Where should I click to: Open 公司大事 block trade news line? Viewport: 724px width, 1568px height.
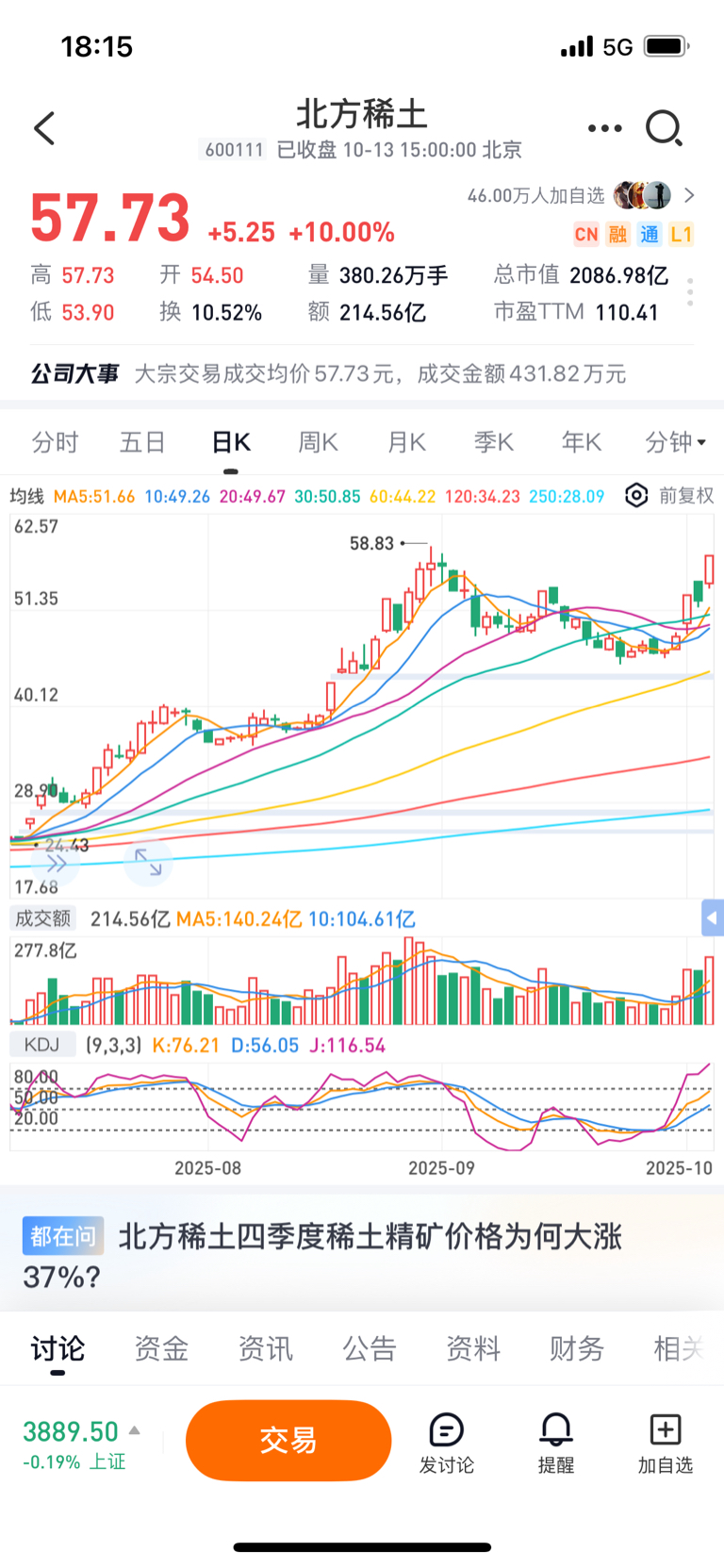(328, 373)
